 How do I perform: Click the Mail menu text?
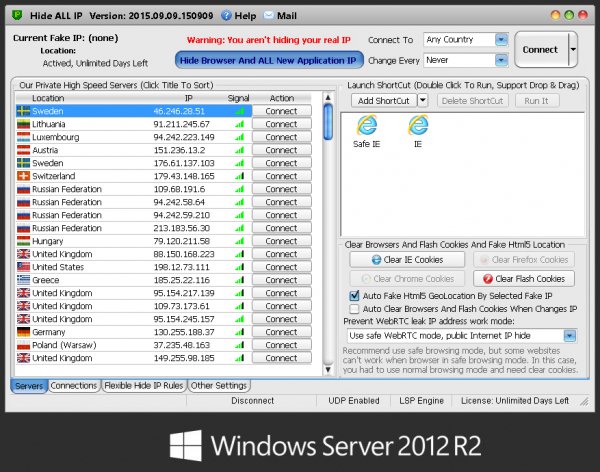287,16
